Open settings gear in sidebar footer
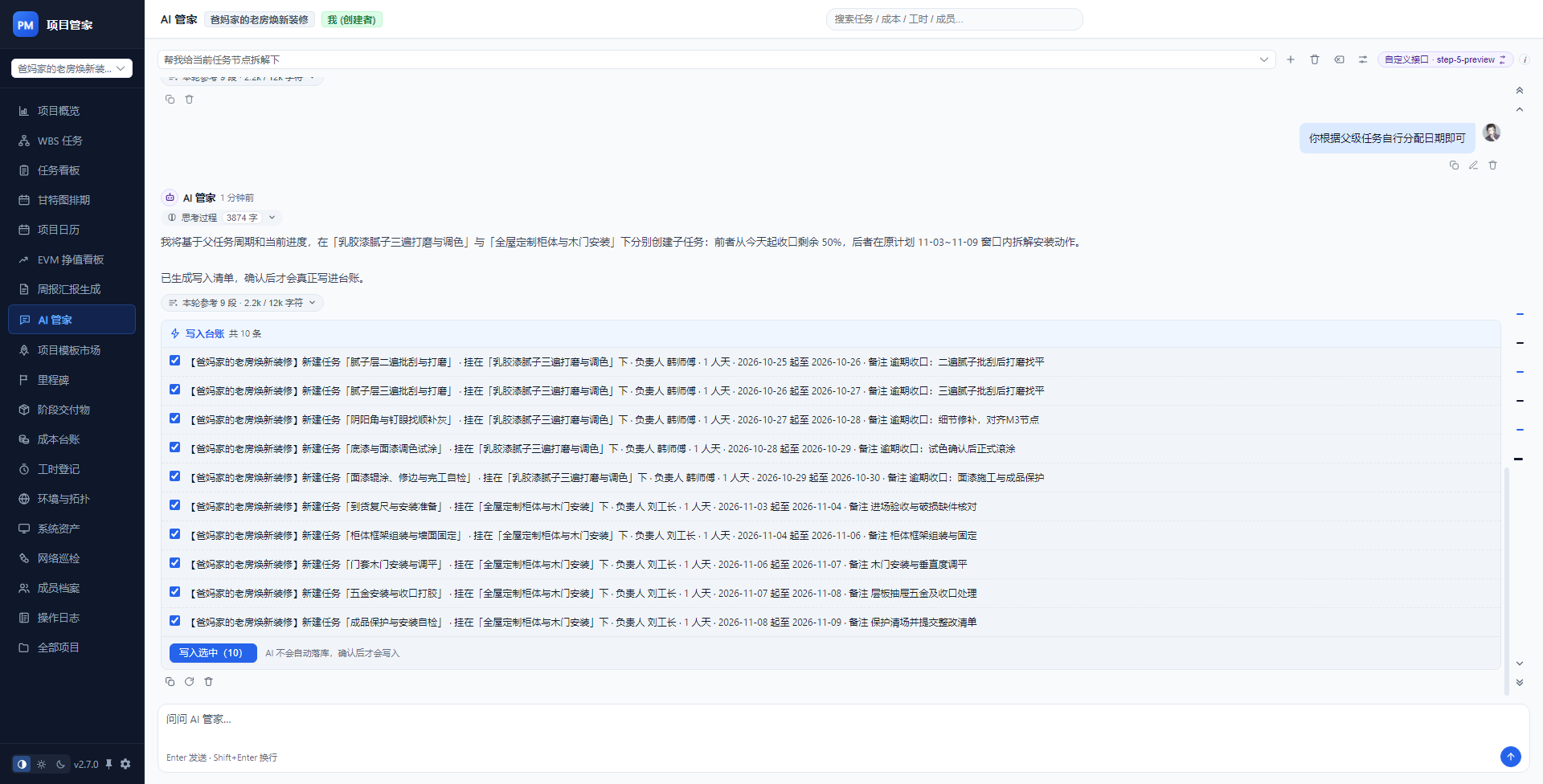The width and height of the screenshot is (1543, 784). (x=125, y=764)
